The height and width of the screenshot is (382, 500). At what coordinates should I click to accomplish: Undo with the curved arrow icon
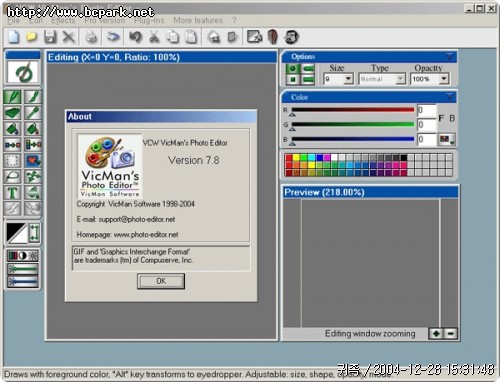(x=135, y=36)
